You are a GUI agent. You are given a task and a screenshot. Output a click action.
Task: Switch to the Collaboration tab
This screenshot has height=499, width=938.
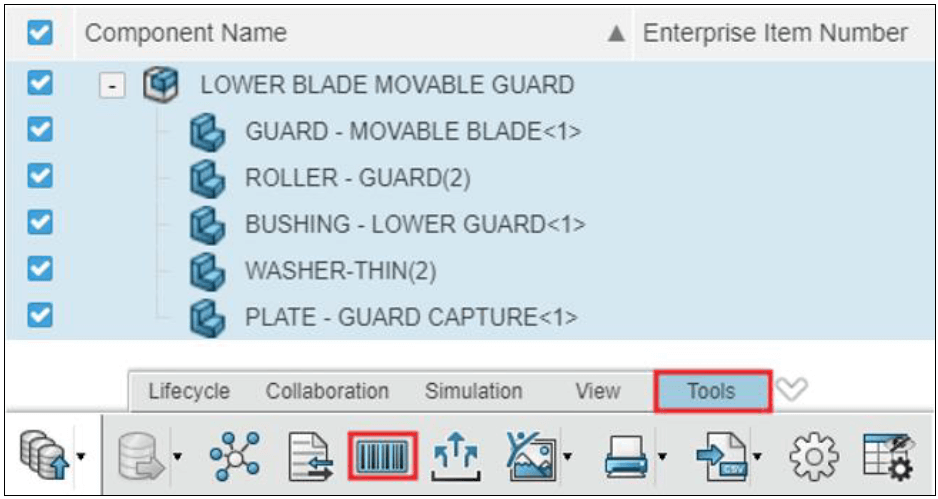pos(327,391)
